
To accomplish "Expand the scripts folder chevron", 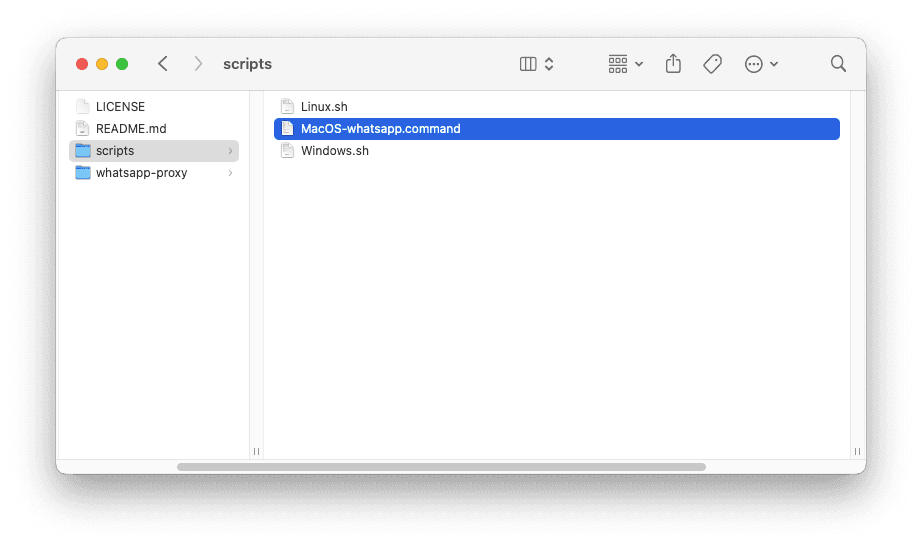I will (230, 151).
